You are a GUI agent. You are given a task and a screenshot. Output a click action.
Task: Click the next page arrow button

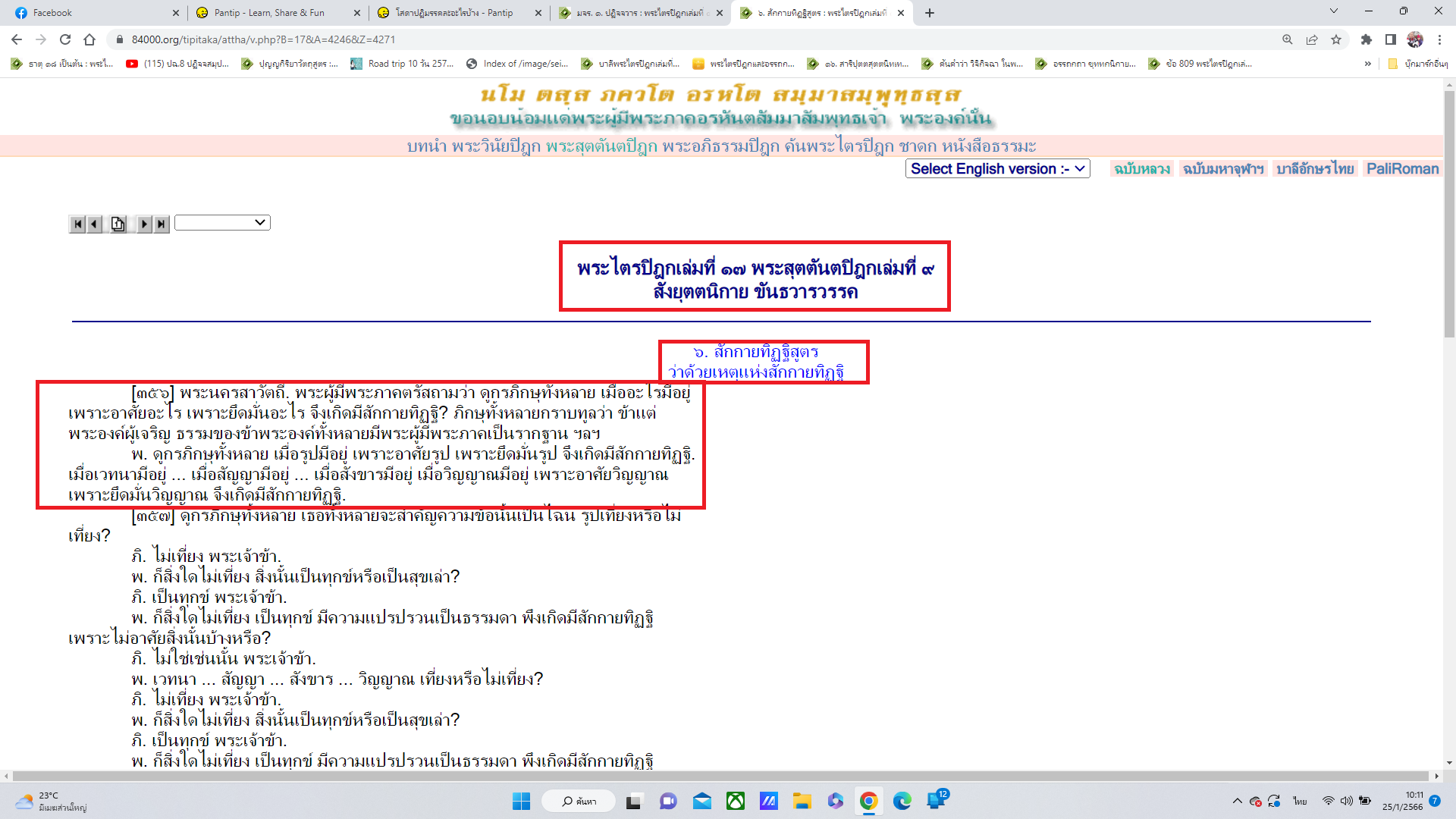[x=143, y=224]
